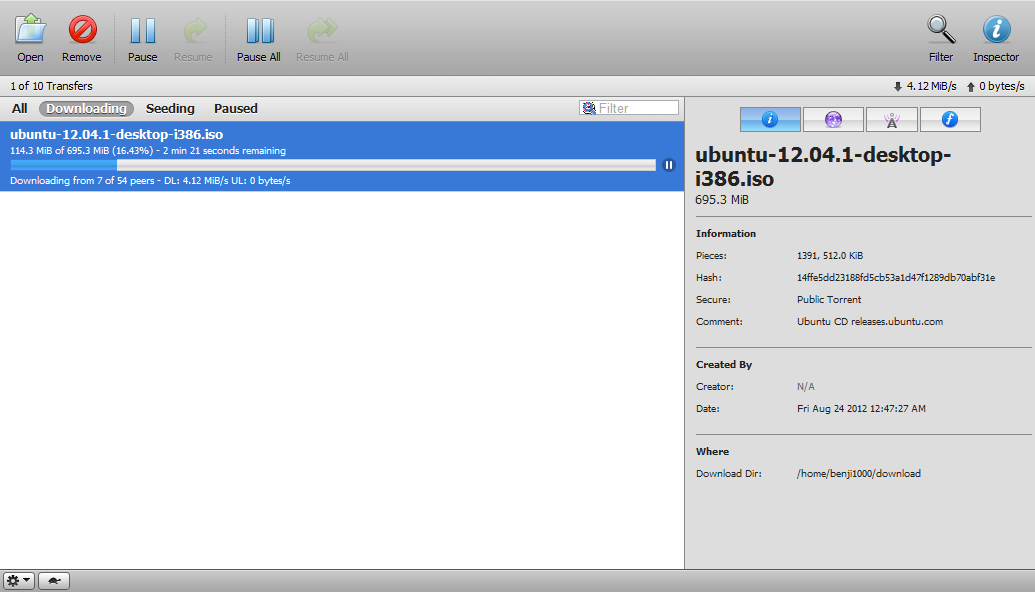This screenshot has width=1035, height=592.
Task: Select the Downloading filter
Action: (x=86, y=109)
